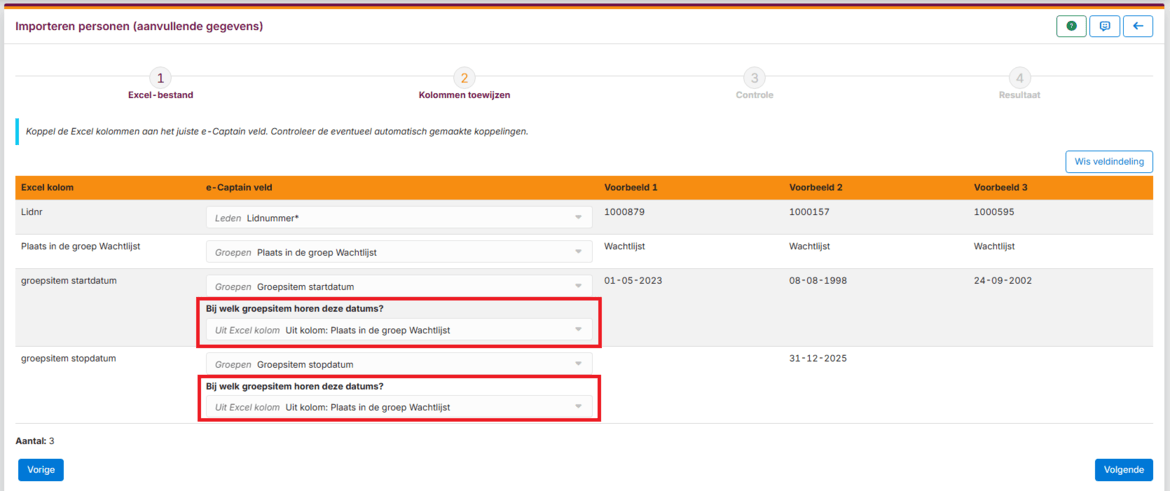Click the Excel kolom column header
The width and height of the screenshot is (1170, 491).
click(x=46, y=187)
